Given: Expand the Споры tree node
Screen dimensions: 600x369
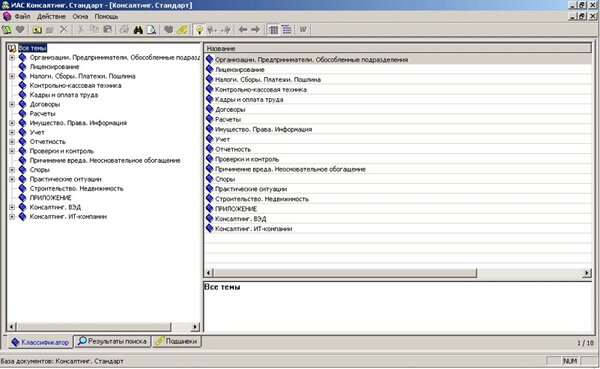Looking at the screenshot, I should [12, 170].
